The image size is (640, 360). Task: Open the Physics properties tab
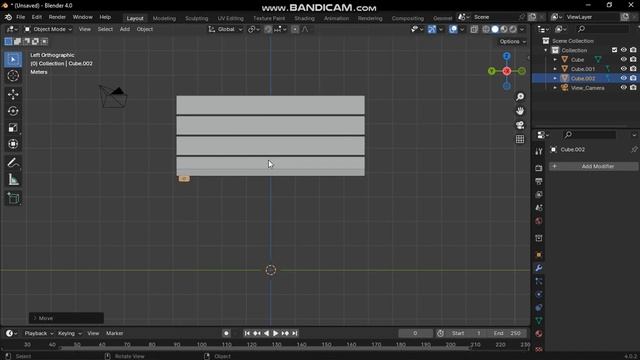point(539,294)
